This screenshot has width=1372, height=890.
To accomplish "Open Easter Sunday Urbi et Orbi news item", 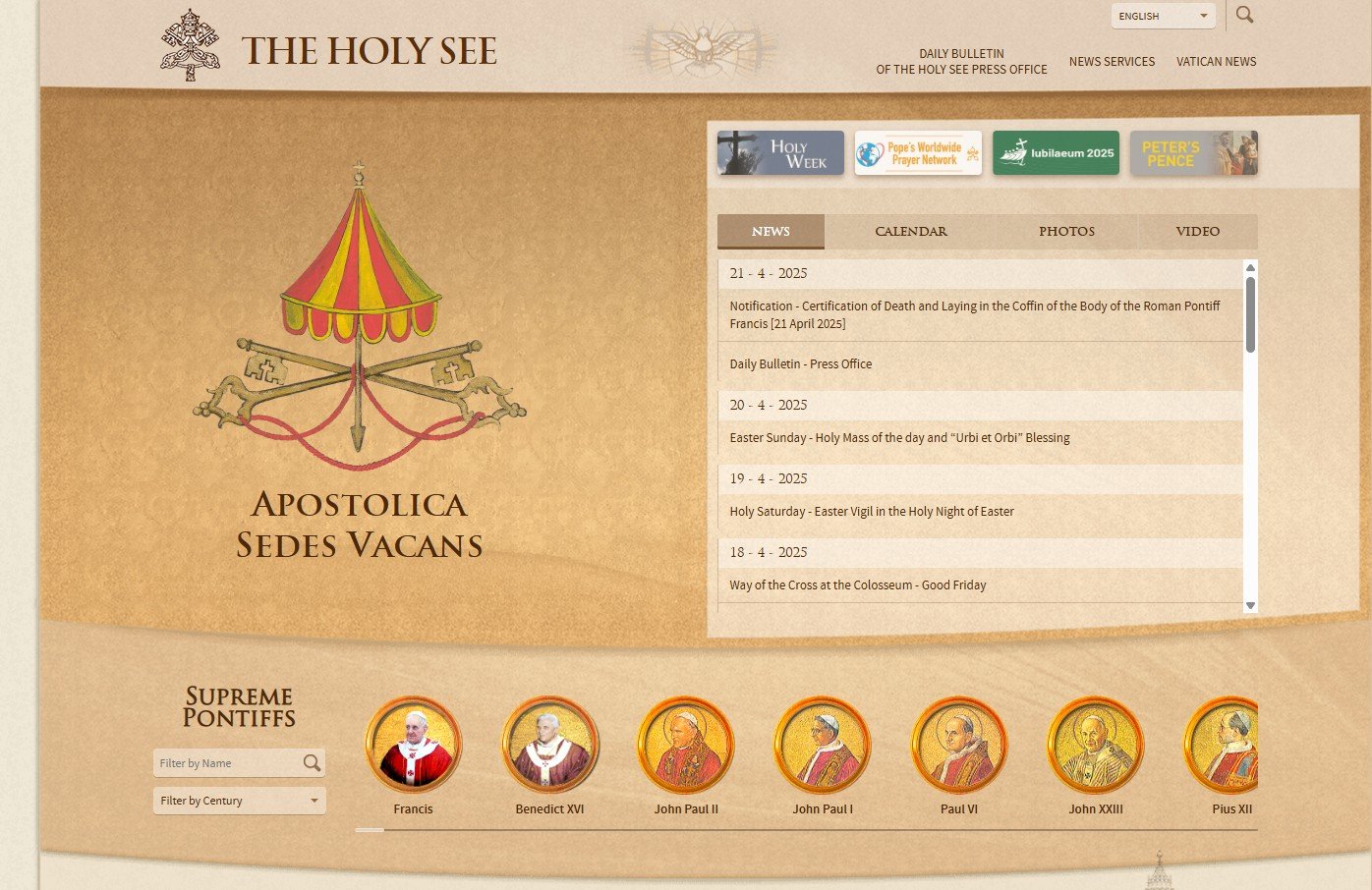I will [x=899, y=438].
